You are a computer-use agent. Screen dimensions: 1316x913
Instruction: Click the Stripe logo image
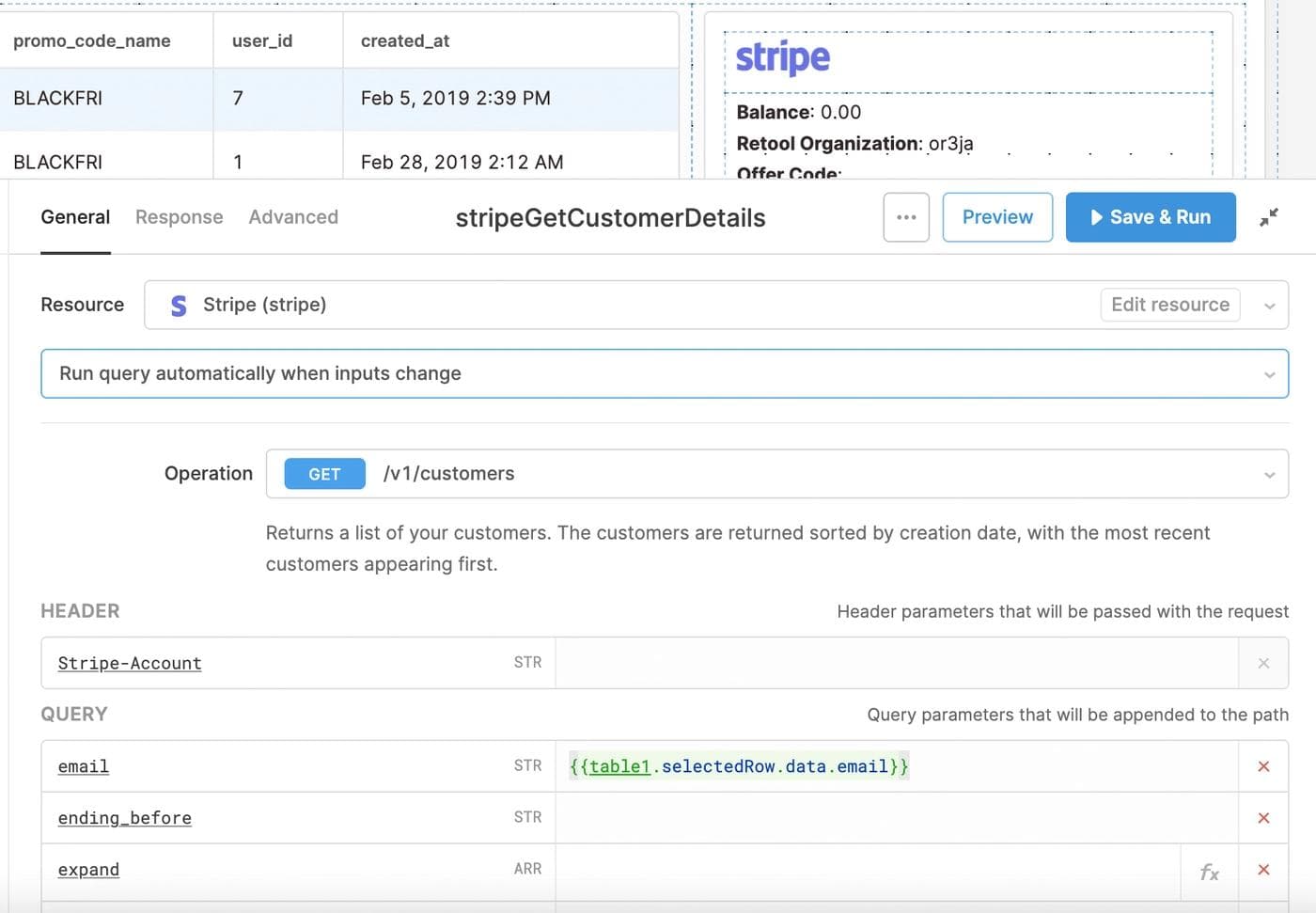(x=782, y=58)
